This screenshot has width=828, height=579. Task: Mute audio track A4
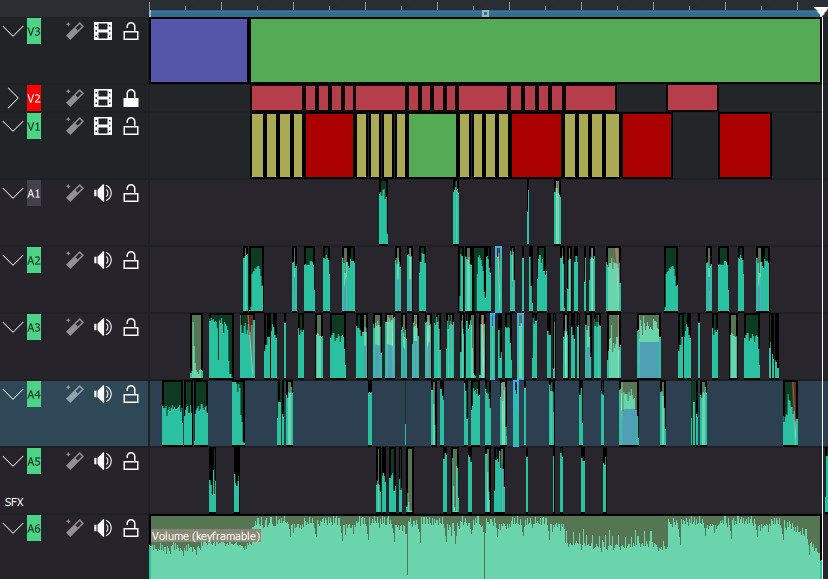tap(103, 395)
